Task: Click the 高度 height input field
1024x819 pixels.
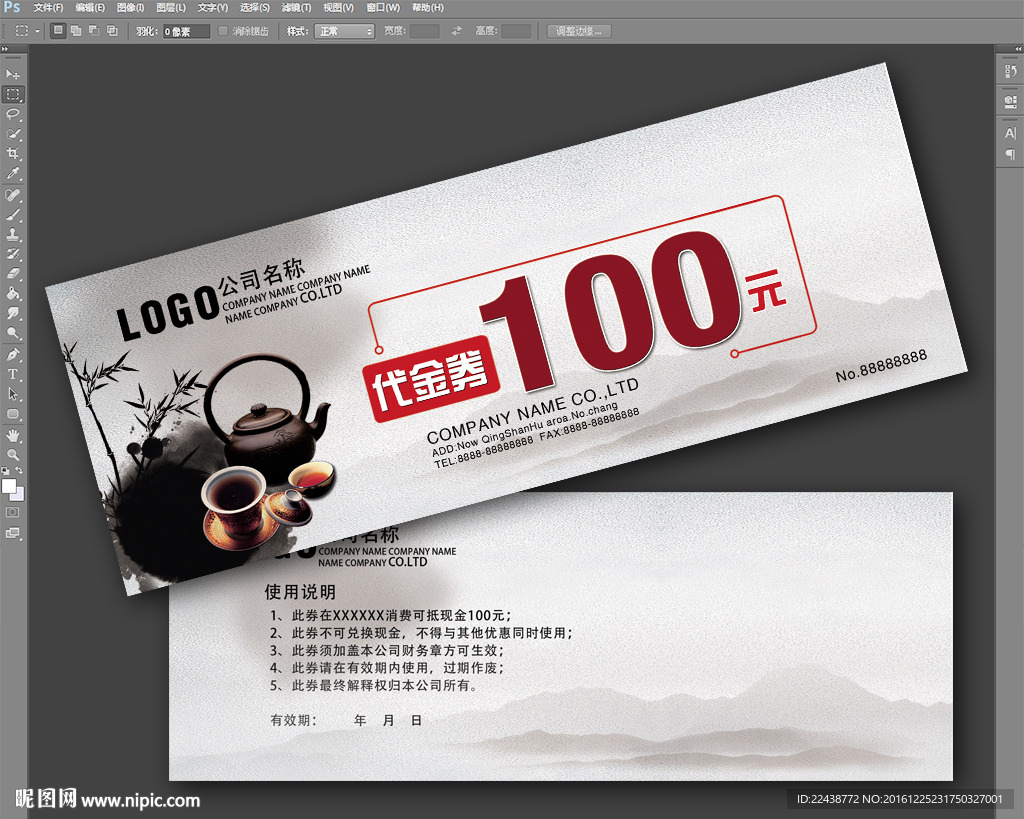Action: pos(516,31)
